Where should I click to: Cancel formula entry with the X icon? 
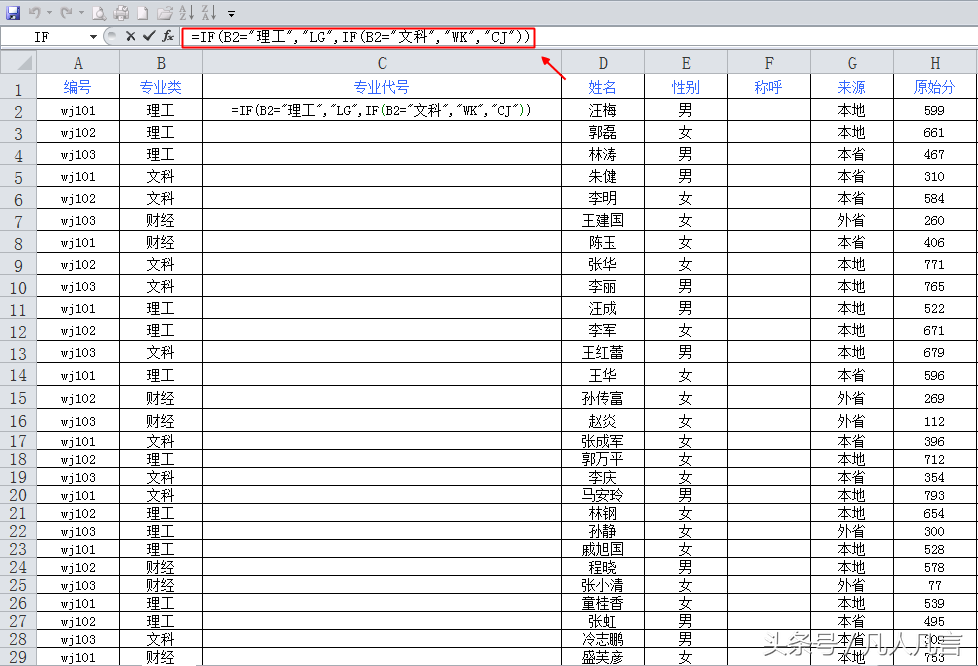tap(130, 36)
